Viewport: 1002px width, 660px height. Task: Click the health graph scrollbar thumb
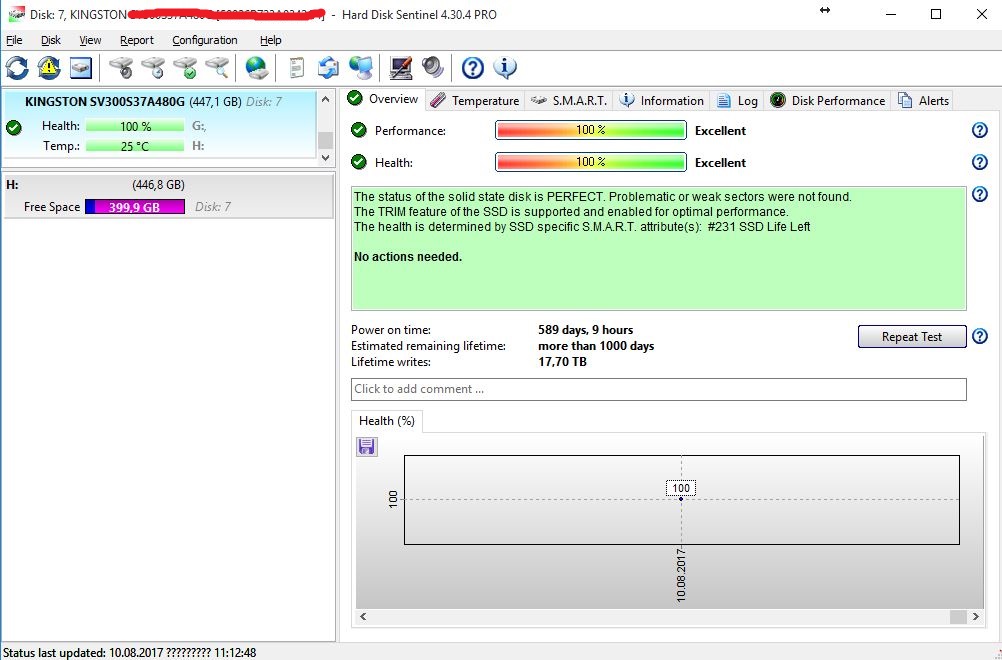pyautogui.click(x=958, y=617)
